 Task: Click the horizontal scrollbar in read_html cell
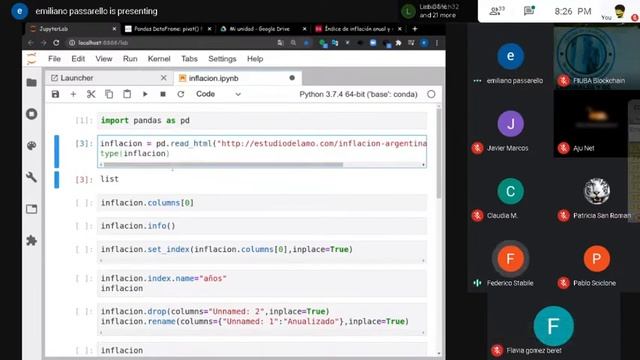[223, 164]
